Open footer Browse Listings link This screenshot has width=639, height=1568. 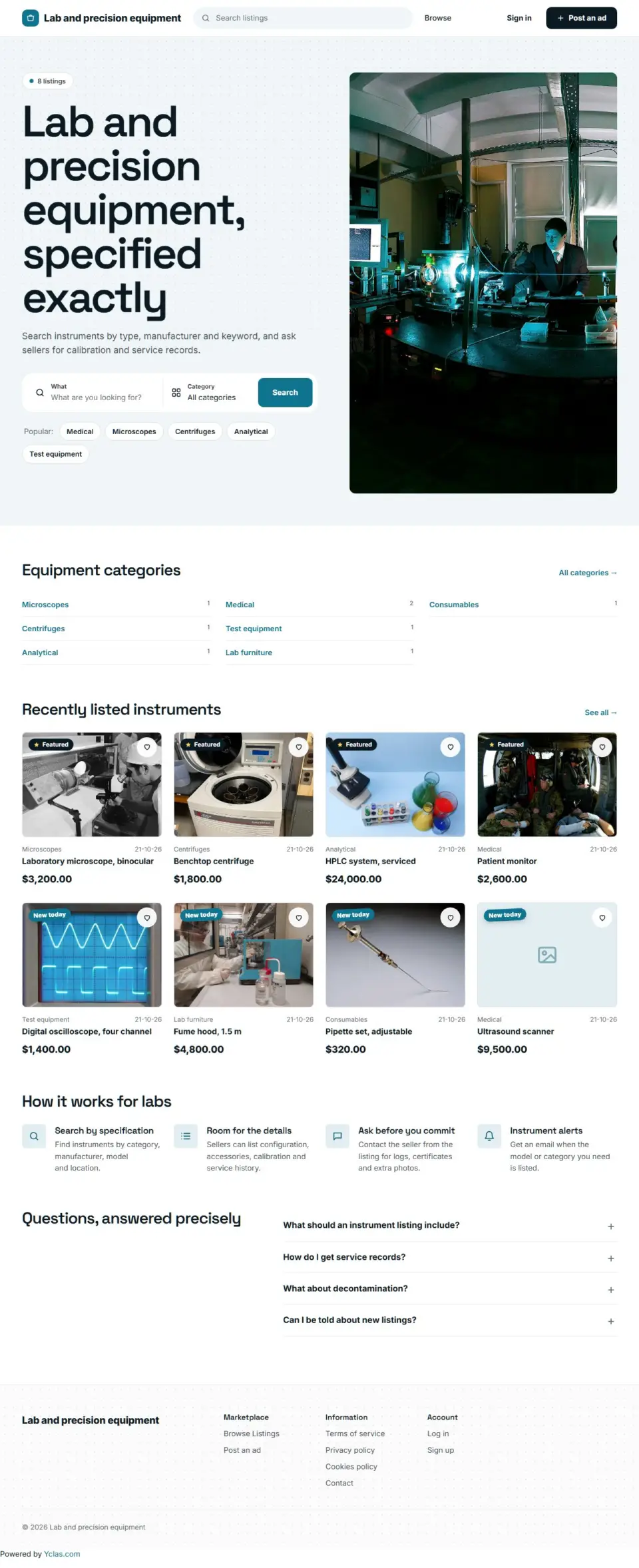coord(252,1434)
